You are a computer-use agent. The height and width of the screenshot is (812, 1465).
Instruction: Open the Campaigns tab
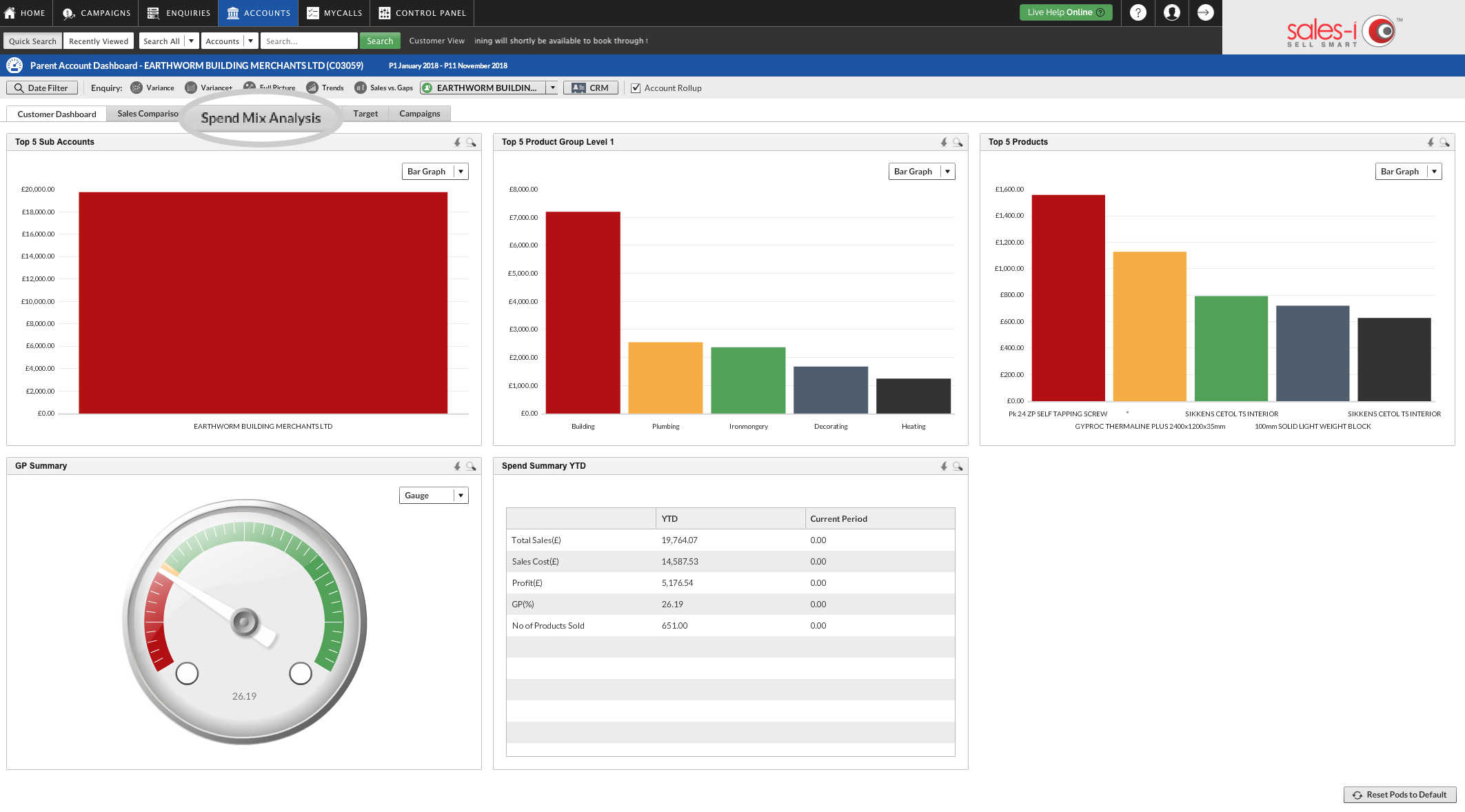(x=420, y=114)
